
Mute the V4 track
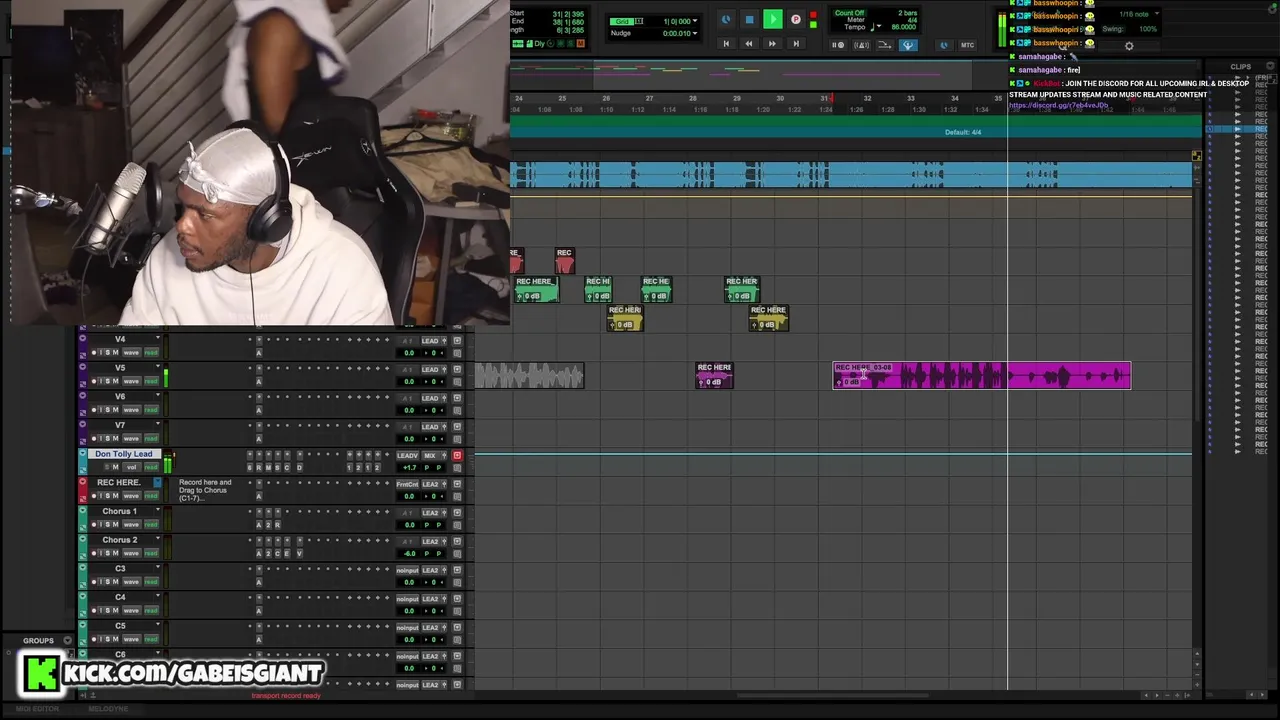coord(115,353)
